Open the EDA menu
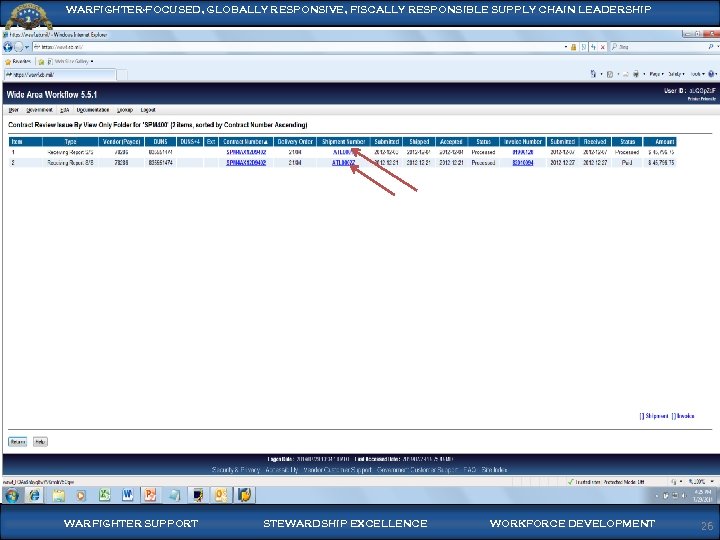The image size is (720, 540). coord(64,110)
